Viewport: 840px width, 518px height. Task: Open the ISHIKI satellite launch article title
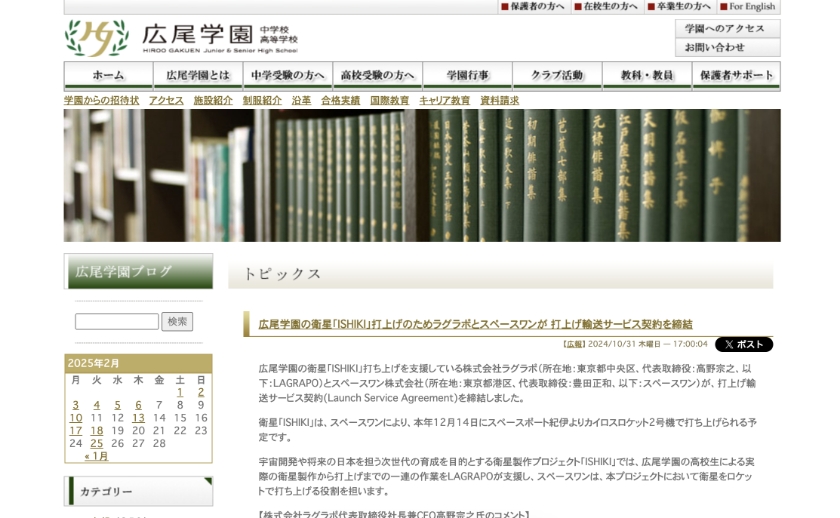pos(475,324)
